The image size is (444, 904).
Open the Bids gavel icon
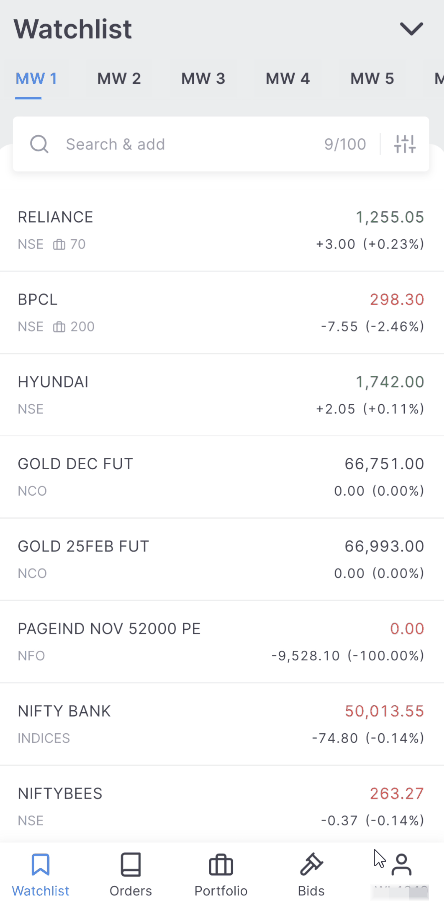point(311,865)
